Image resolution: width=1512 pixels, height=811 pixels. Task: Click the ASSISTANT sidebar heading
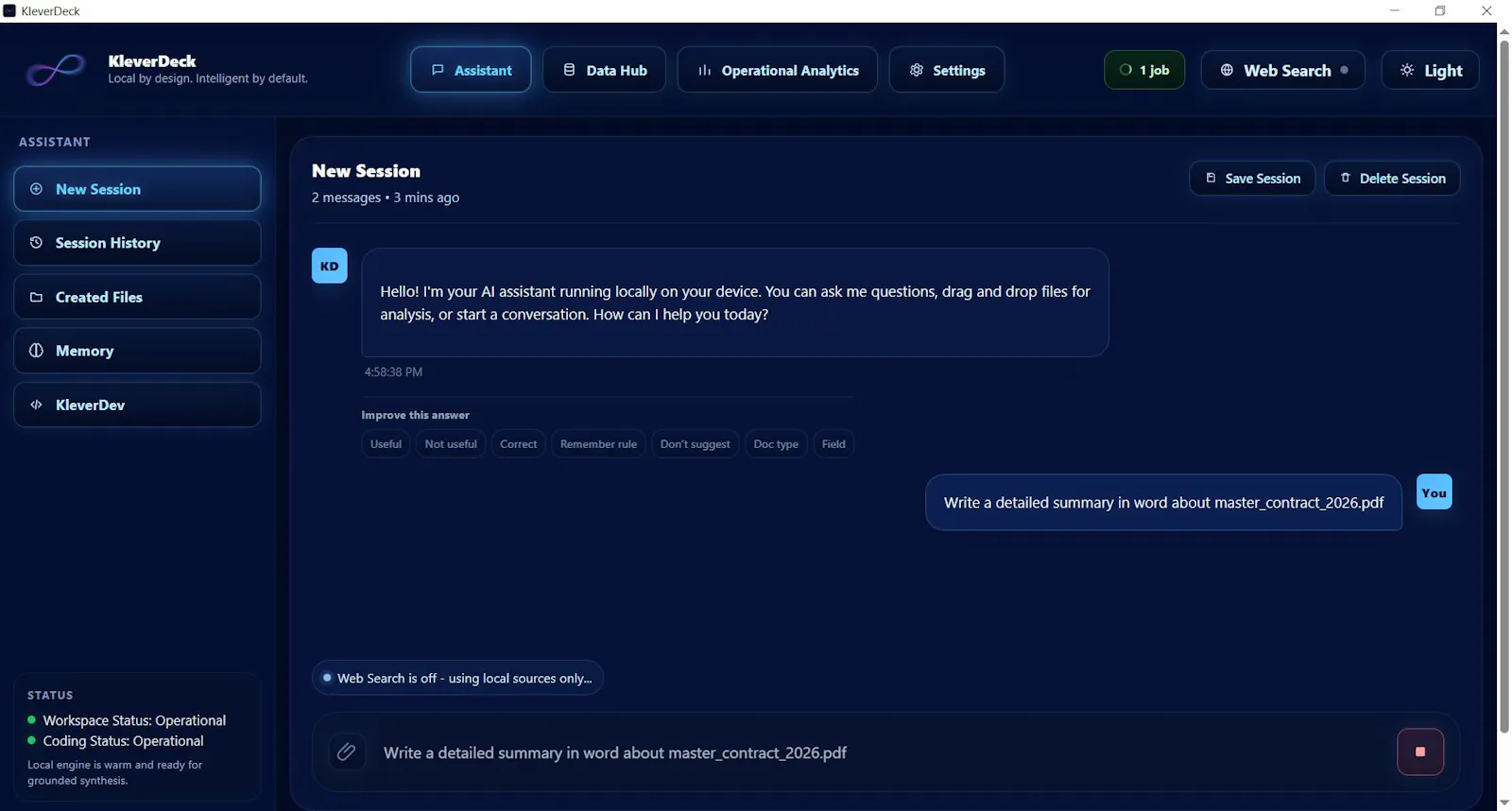(55, 142)
